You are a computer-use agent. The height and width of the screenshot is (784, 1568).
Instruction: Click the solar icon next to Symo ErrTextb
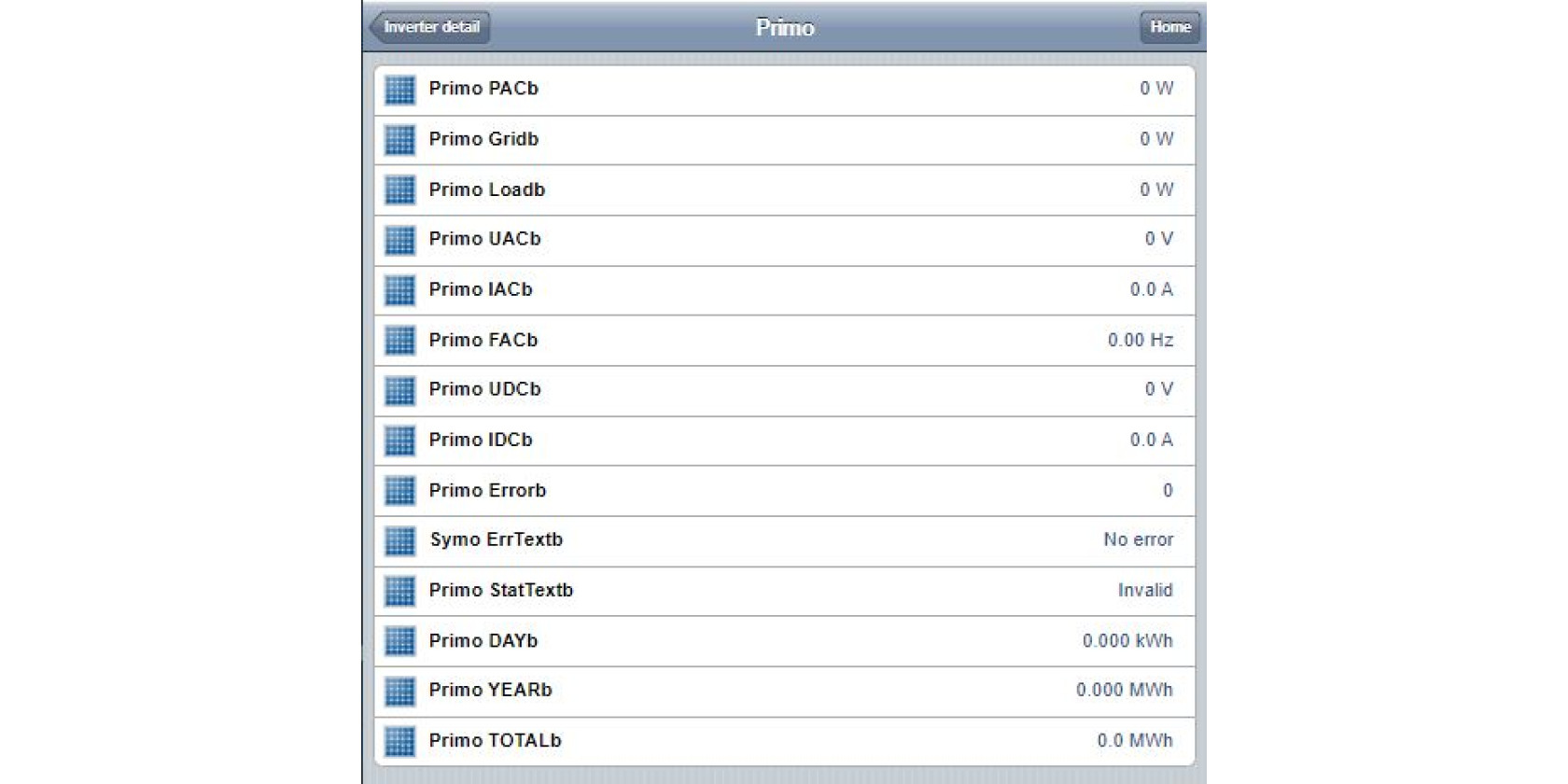pyautogui.click(x=399, y=540)
